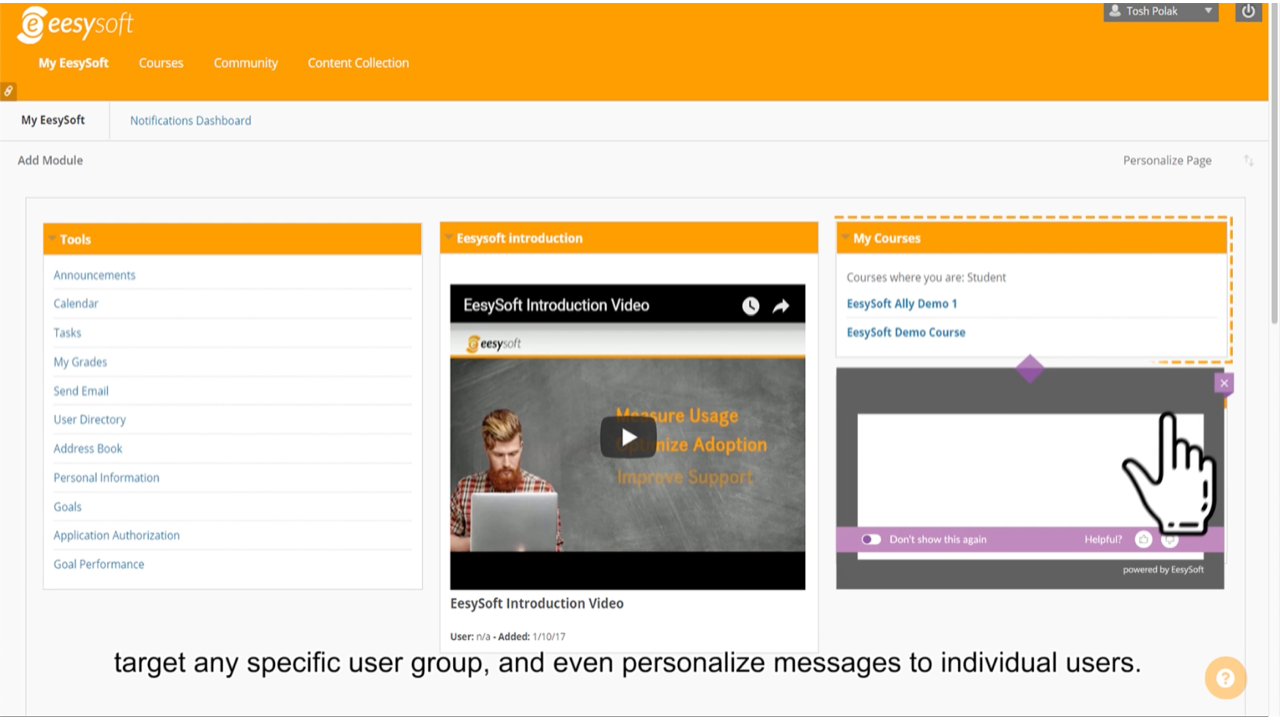The height and width of the screenshot is (720, 1280).
Task: Click the small link icon under header
Action: point(8,91)
